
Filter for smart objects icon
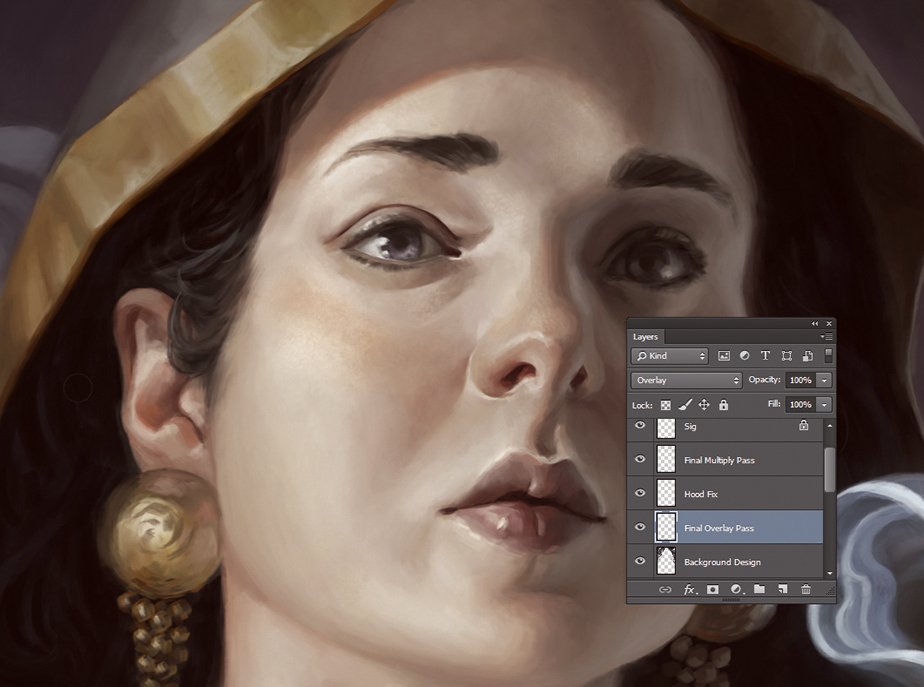807,356
